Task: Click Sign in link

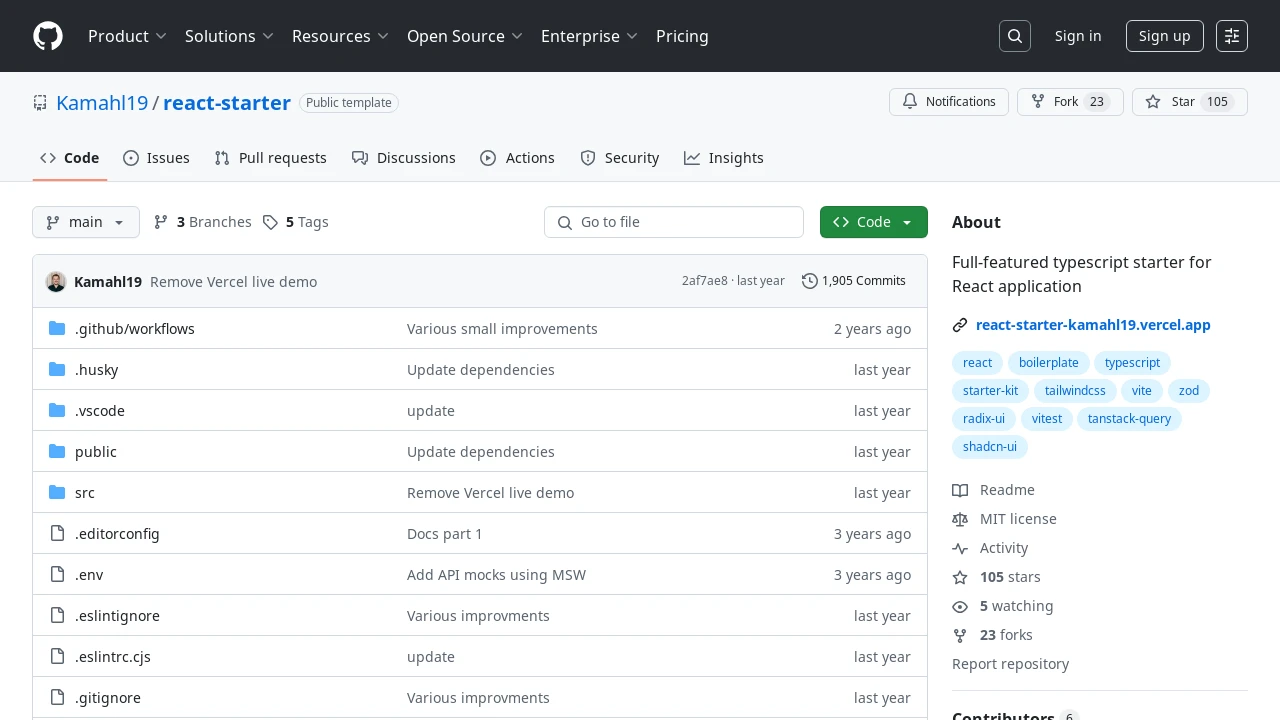Action: click(x=1078, y=36)
